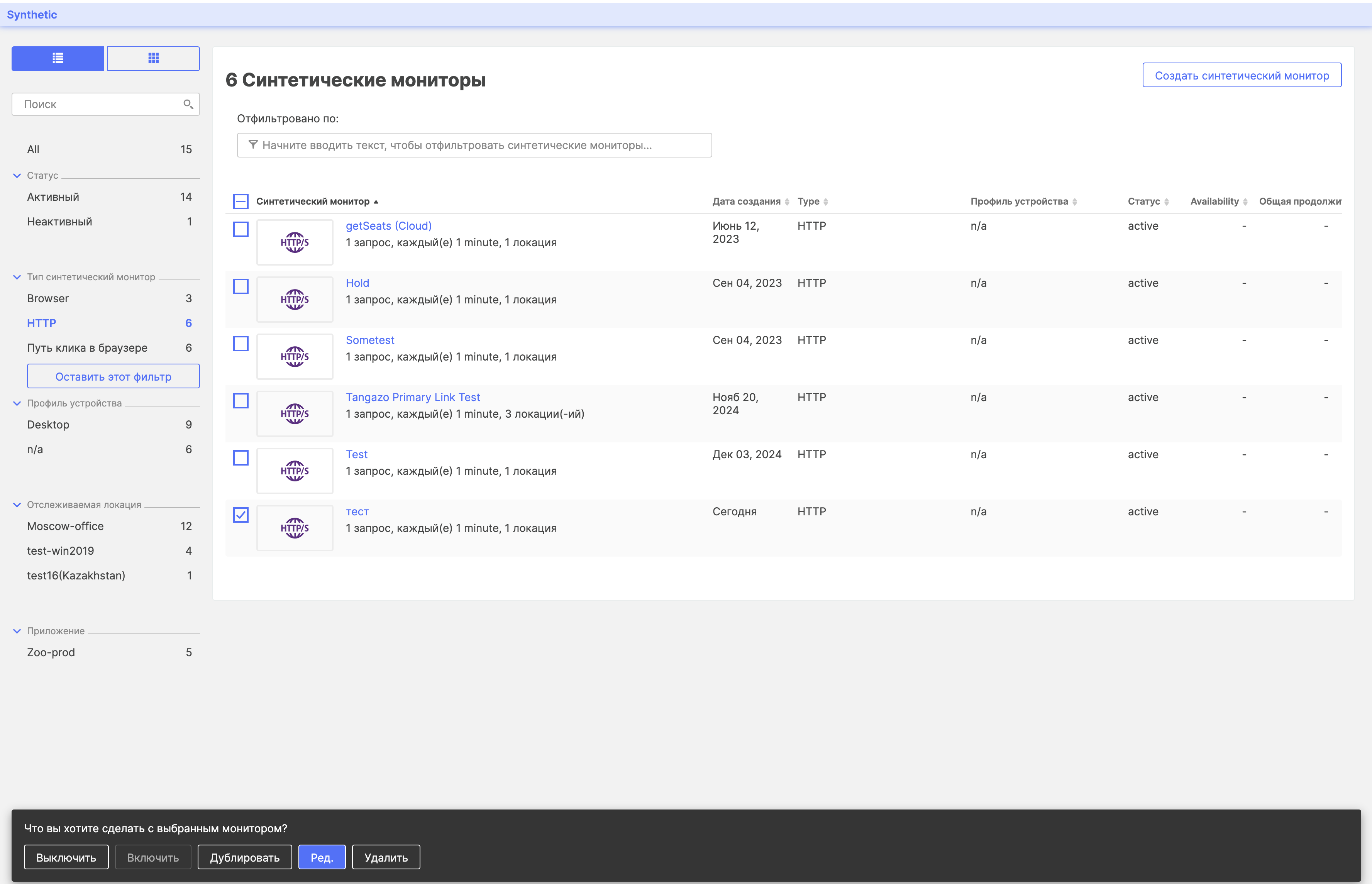Image resolution: width=1372 pixels, height=884 pixels.
Task: Sort by Availability column arrows
Action: pos(1245,202)
